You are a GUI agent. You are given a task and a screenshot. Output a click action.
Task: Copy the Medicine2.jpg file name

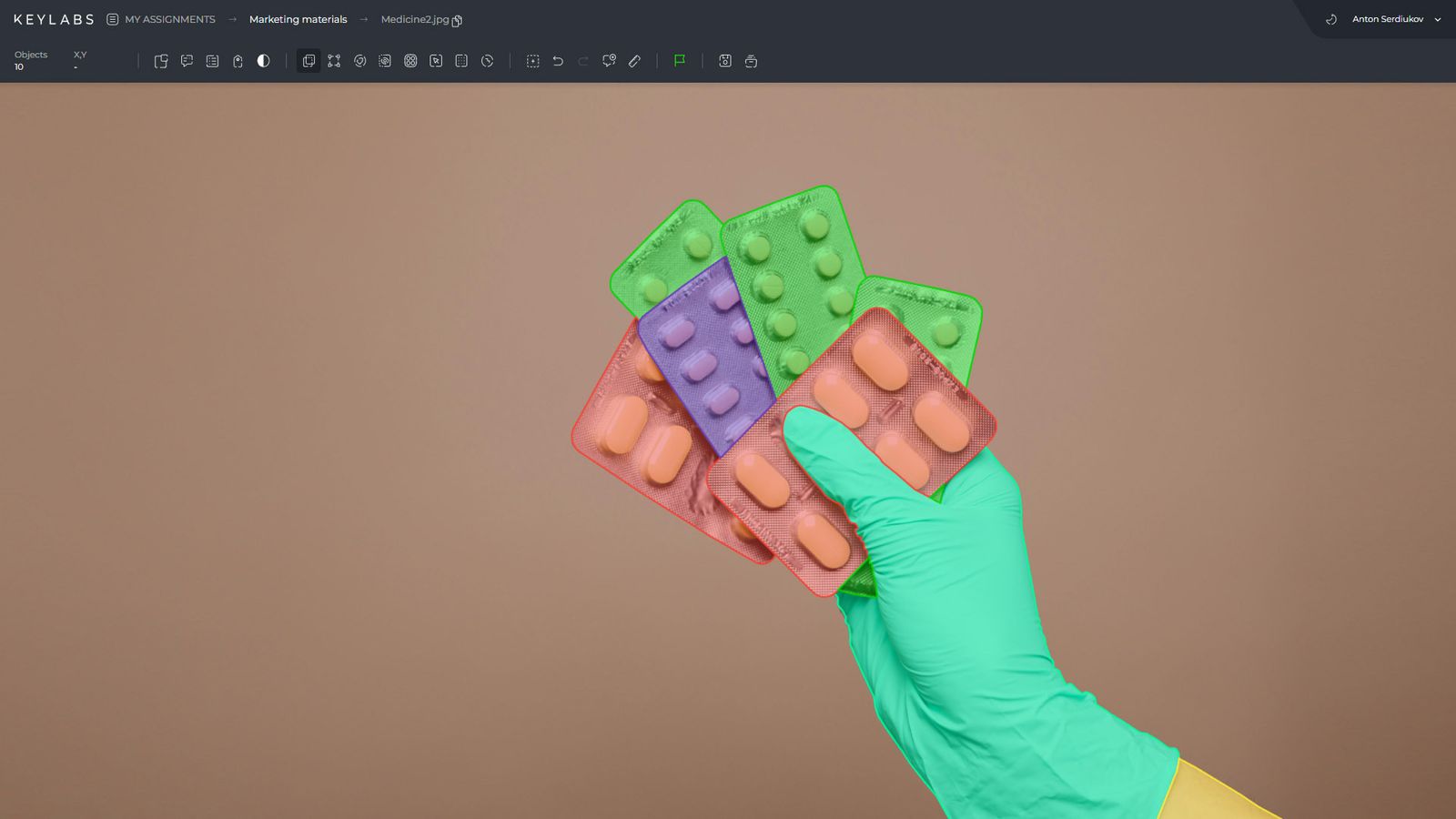point(457,20)
